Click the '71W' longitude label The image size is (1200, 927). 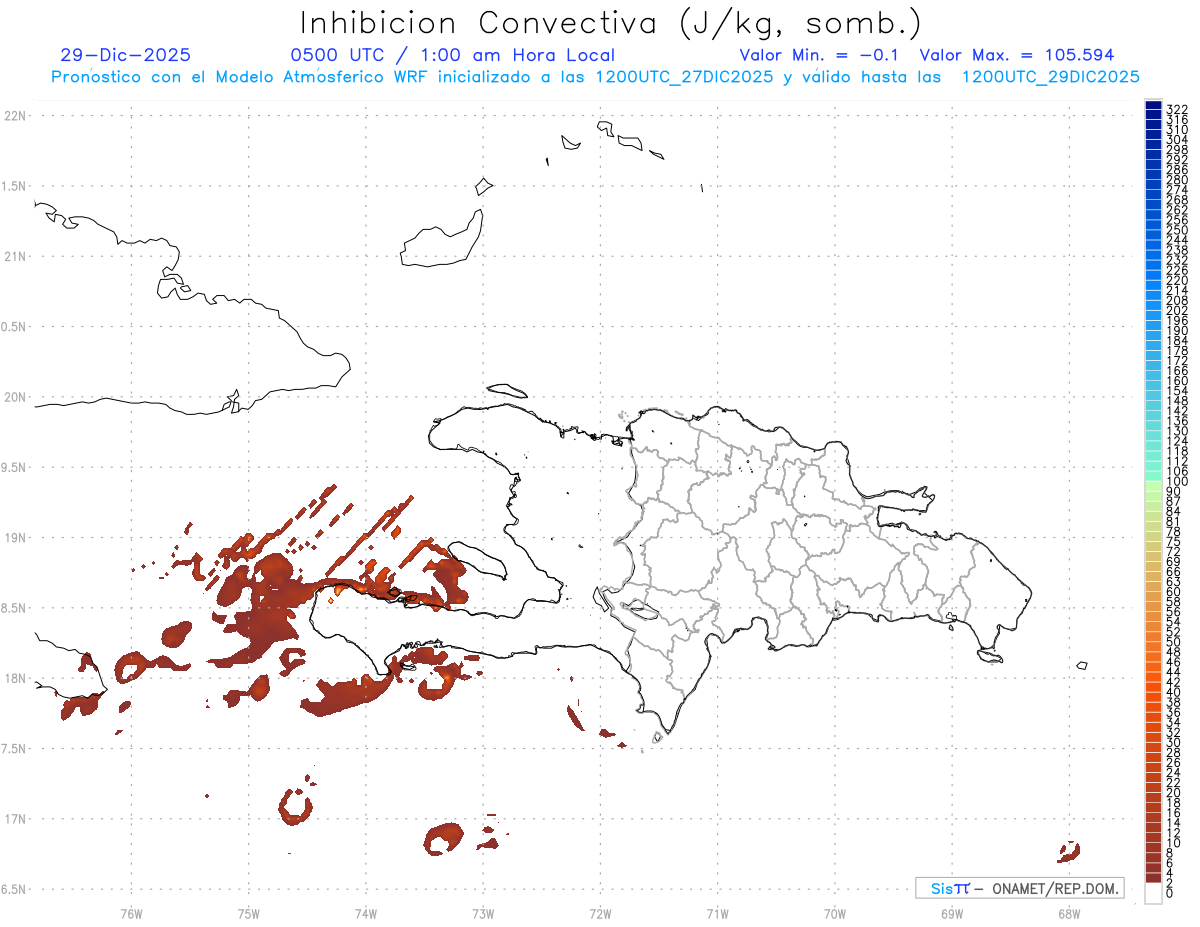pyautogui.click(x=717, y=913)
